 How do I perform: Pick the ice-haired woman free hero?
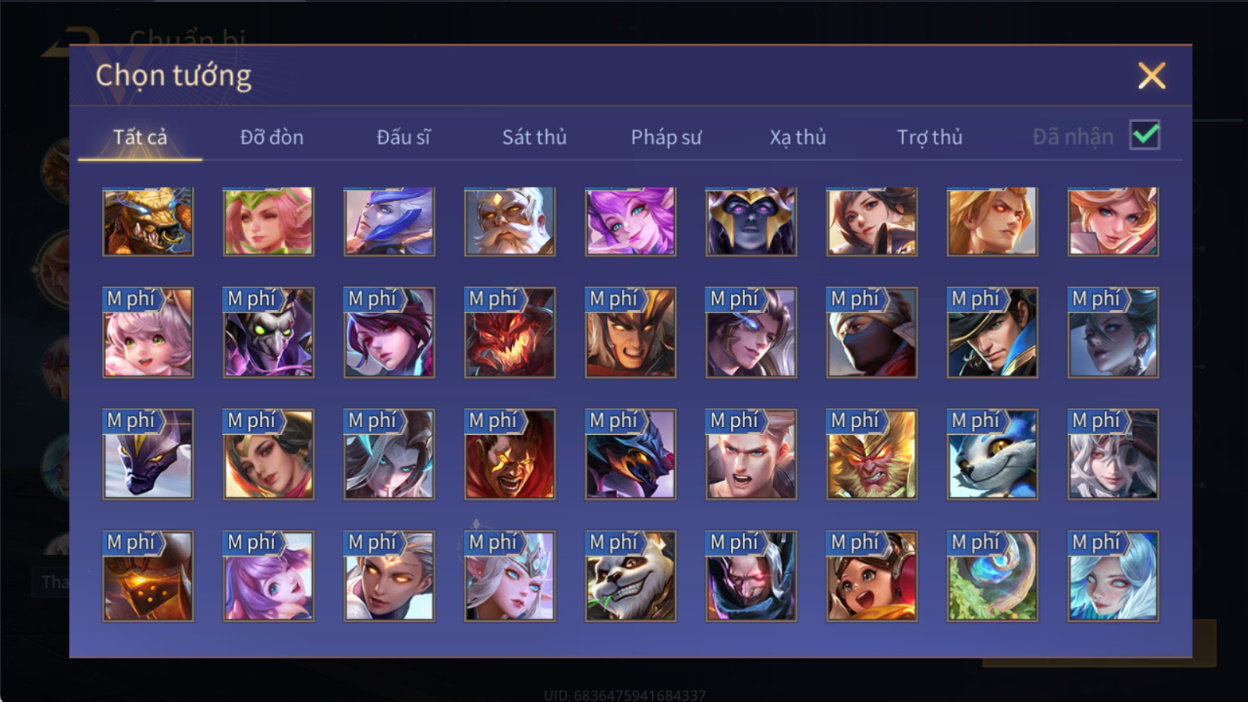tap(1113, 576)
